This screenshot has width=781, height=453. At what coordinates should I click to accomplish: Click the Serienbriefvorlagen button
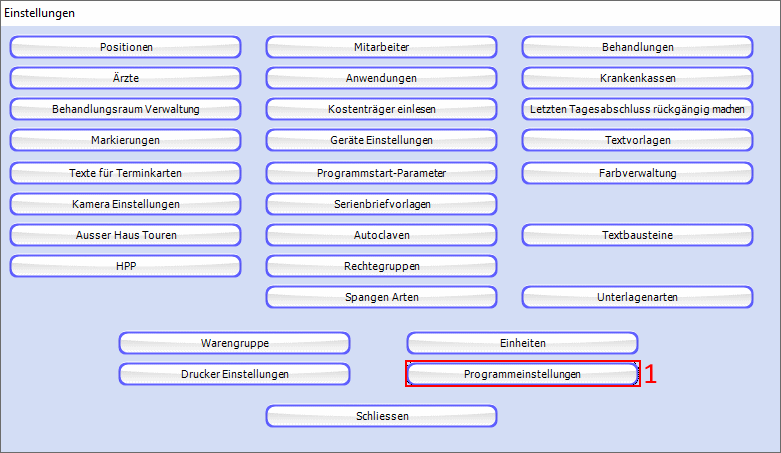point(381,204)
